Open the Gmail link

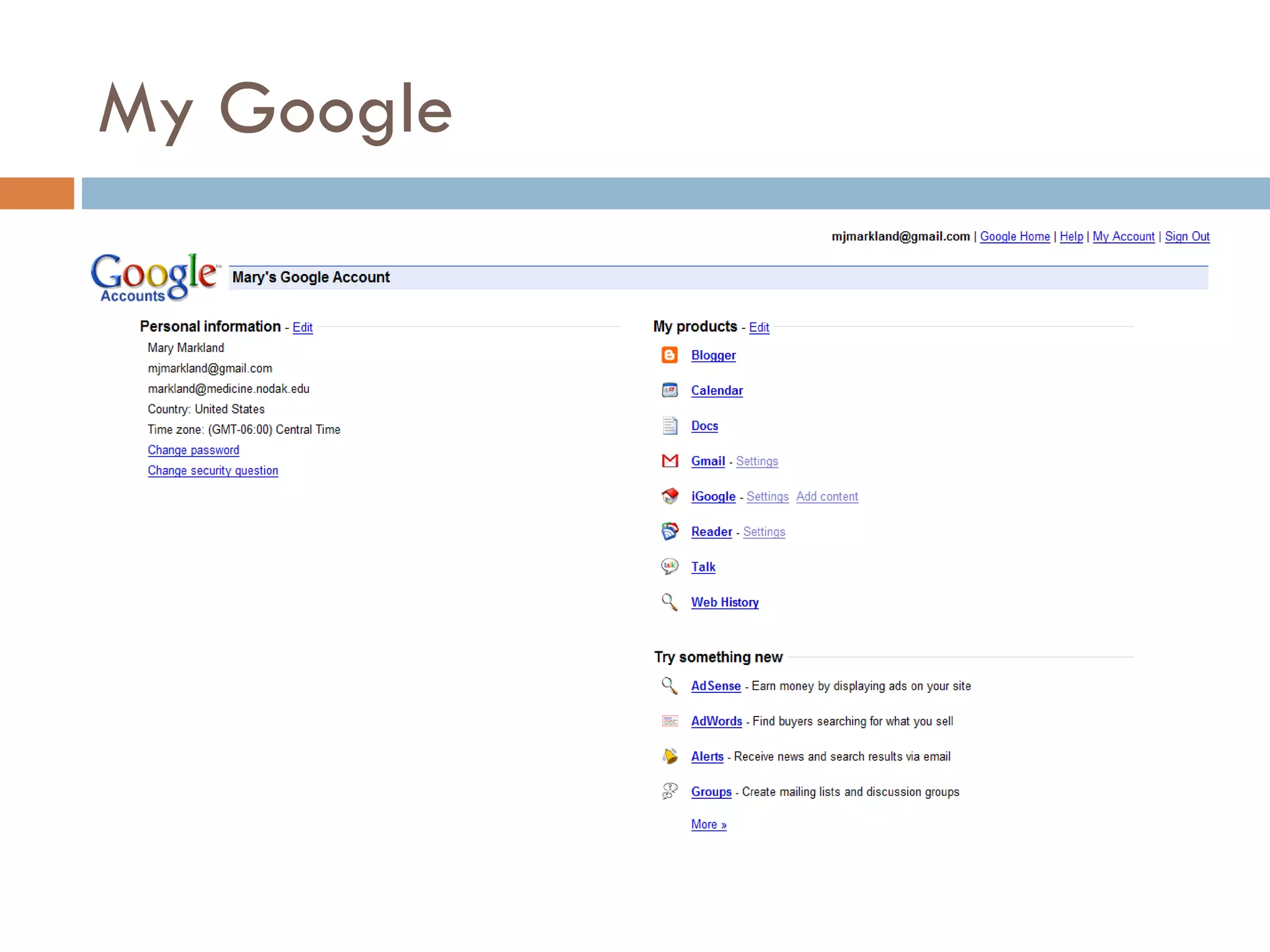pyautogui.click(x=708, y=461)
